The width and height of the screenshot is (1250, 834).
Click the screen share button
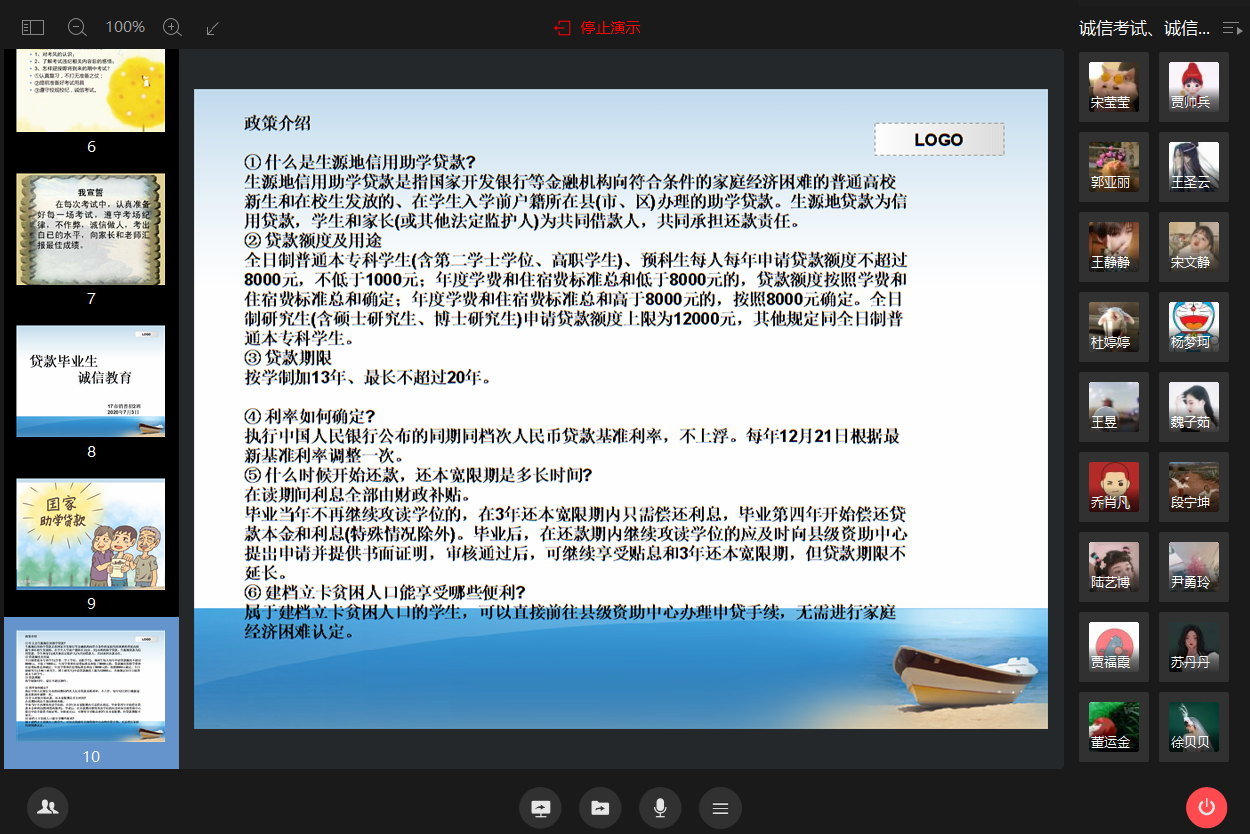click(540, 808)
